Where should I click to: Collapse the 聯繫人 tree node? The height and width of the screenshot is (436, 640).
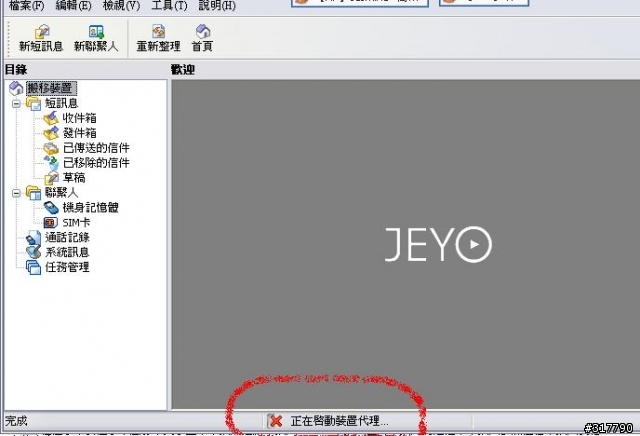pyautogui.click(x=16, y=193)
